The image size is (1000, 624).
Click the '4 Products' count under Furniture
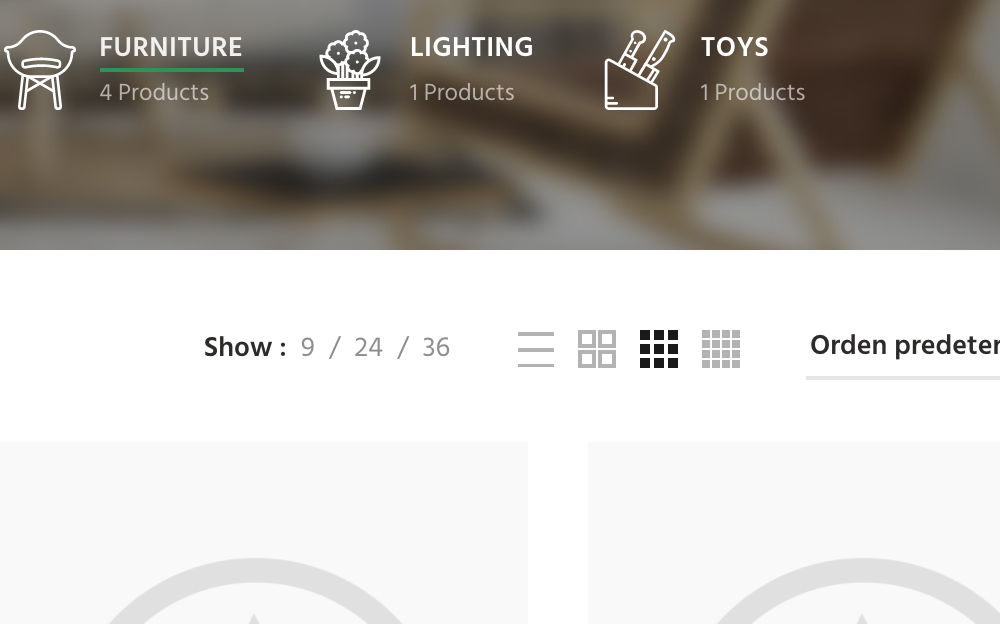tap(154, 93)
